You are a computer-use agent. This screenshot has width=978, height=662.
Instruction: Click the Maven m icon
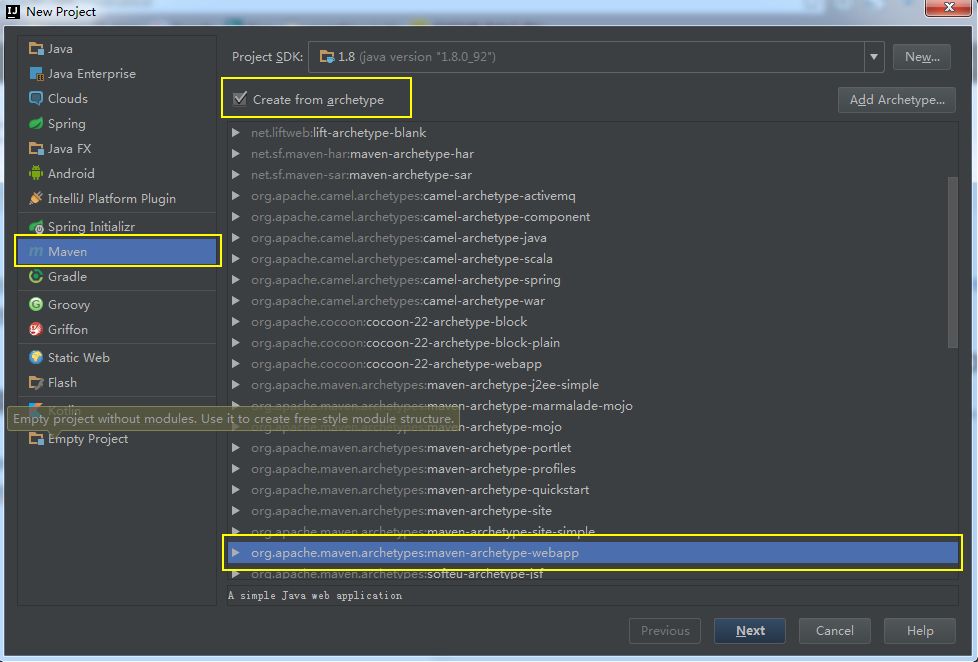[36, 251]
